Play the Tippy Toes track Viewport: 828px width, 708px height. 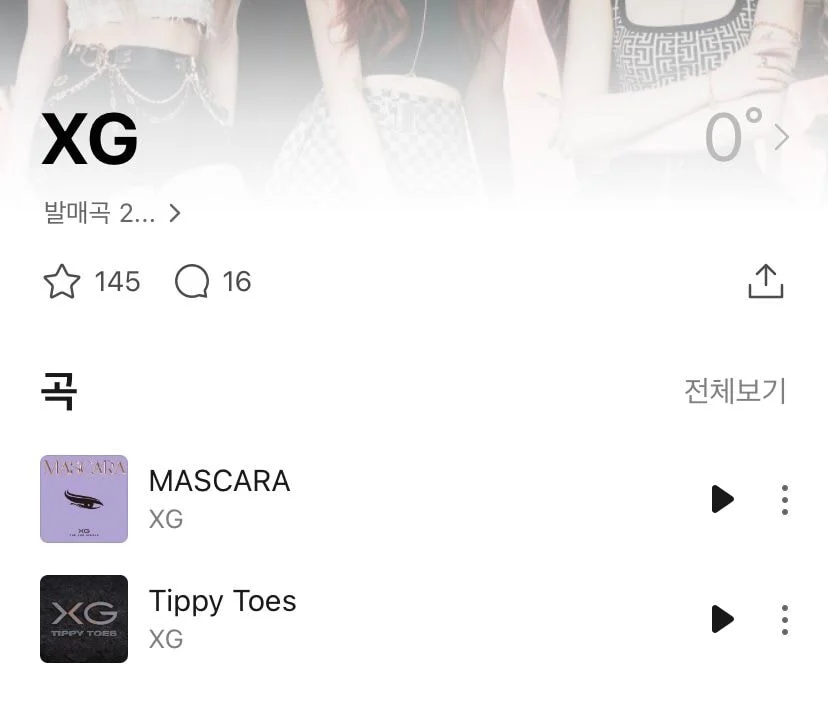[x=722, y=619]
